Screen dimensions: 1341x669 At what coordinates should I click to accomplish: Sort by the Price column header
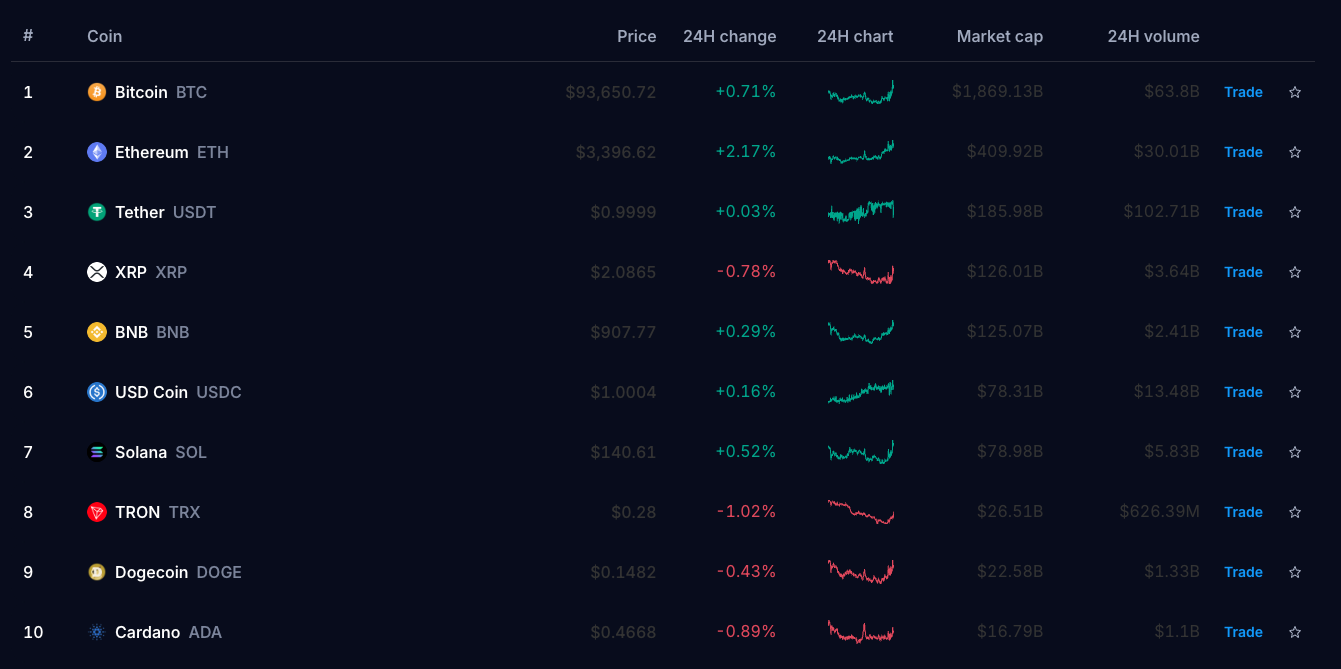point(637,36)
